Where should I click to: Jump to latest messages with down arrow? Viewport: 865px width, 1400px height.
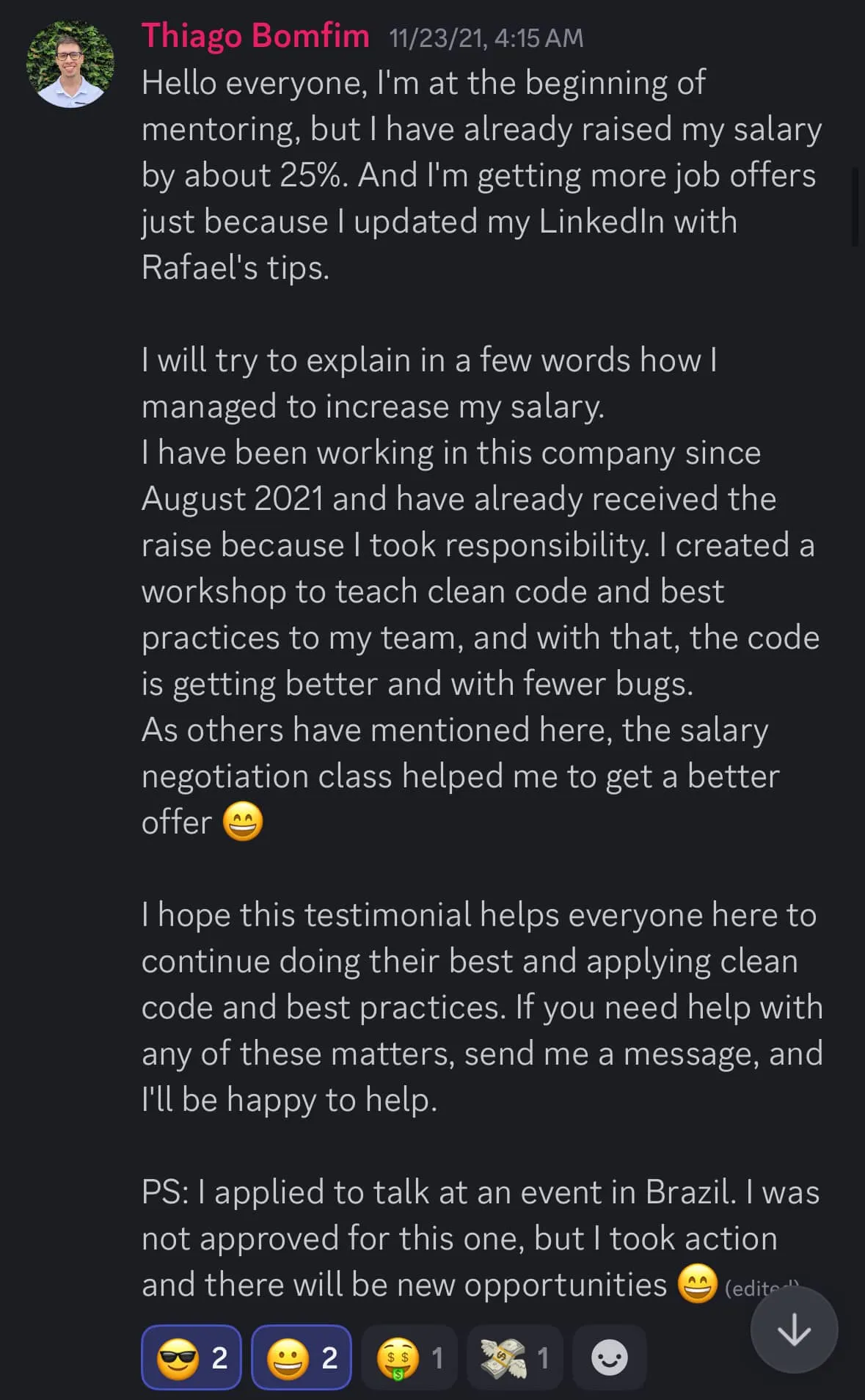[794, 1330]
